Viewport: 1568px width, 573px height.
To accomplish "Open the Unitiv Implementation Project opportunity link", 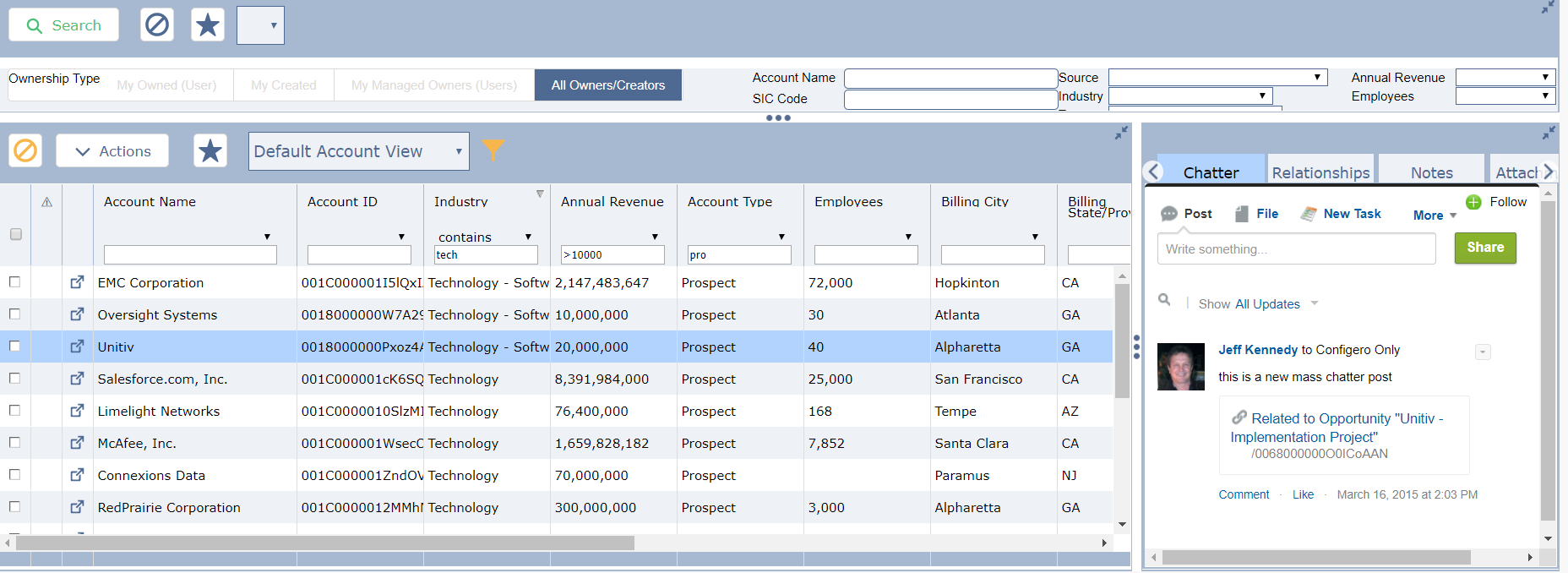I will (1337, 428).
